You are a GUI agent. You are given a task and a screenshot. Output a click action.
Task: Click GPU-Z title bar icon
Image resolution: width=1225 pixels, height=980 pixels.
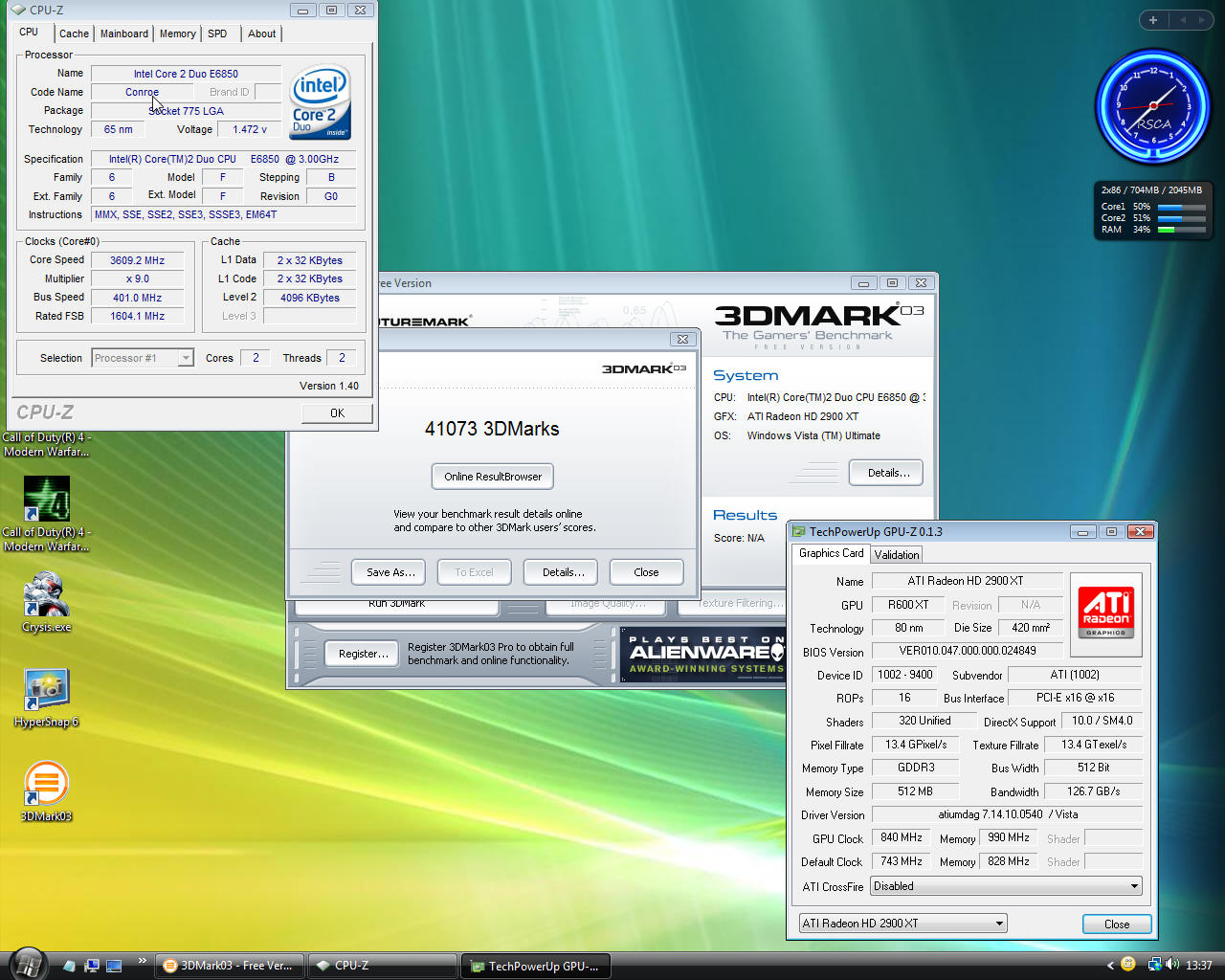pos(798,532)
